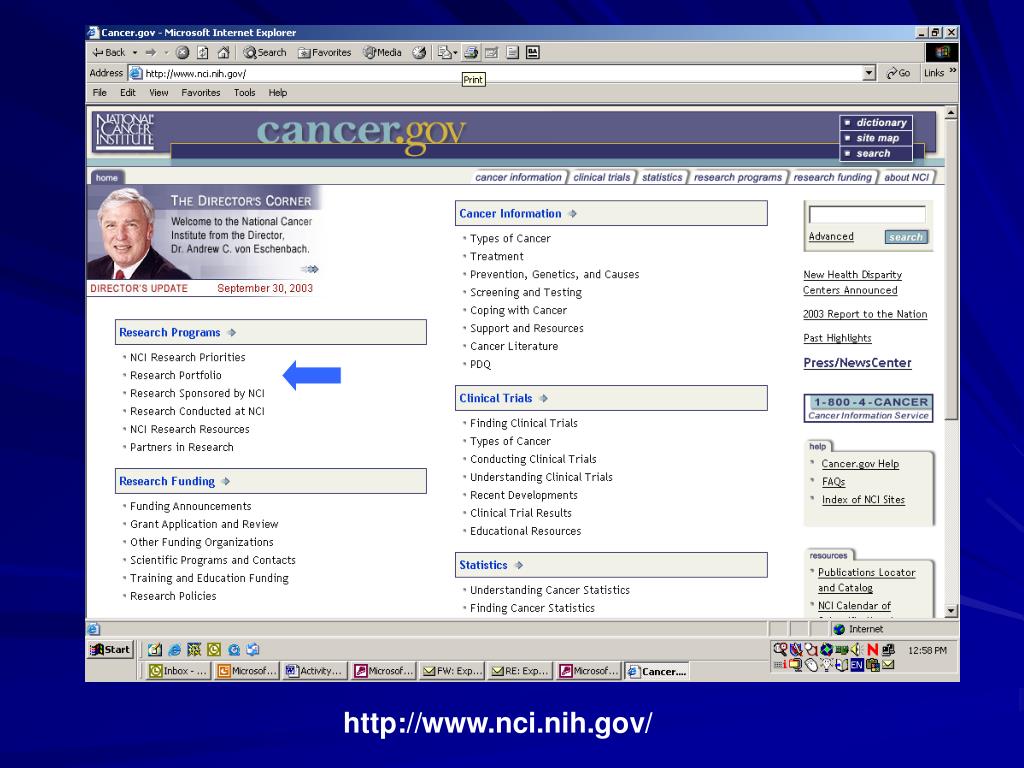Viewport: 1024px width, 768px height.
Task: Select the cancer information tab
Action: coord(518,177)
